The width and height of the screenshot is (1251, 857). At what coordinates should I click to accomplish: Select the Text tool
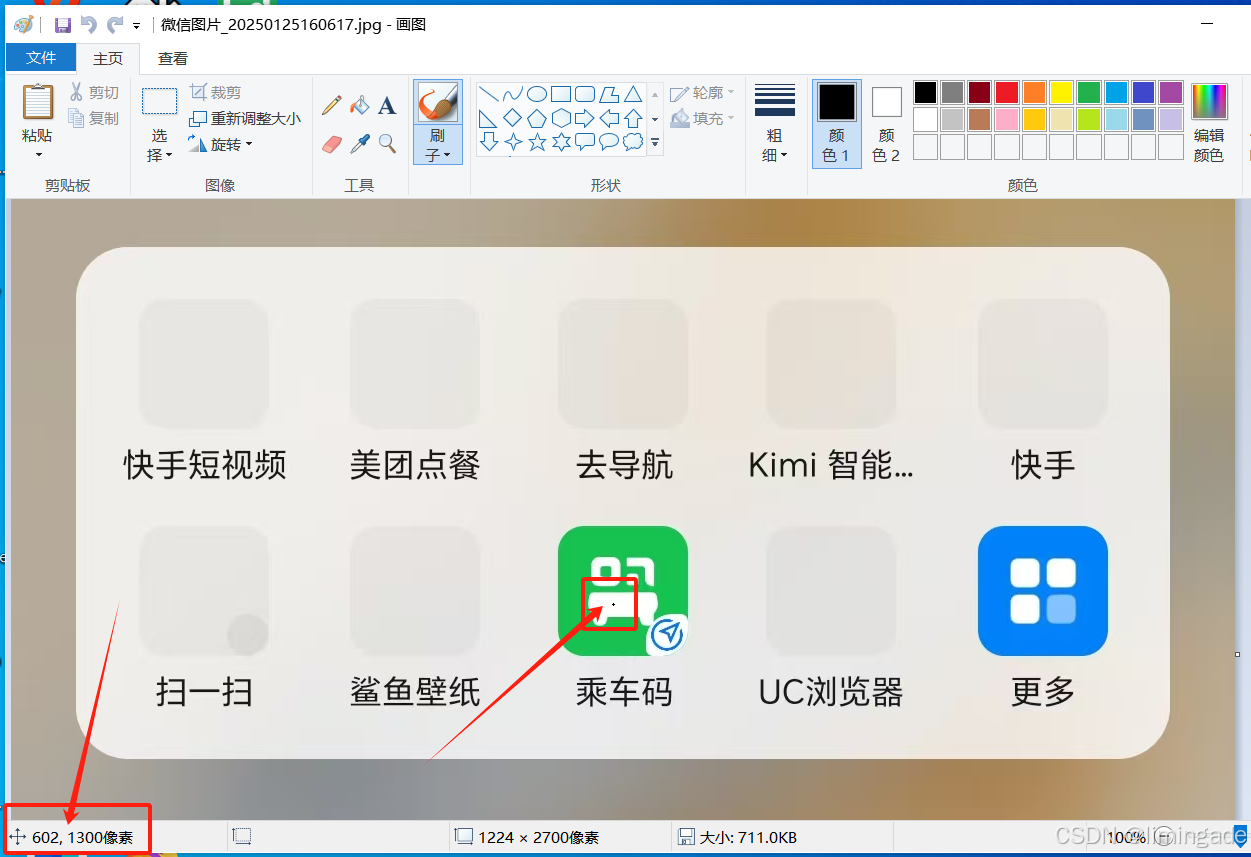(387, 105)
